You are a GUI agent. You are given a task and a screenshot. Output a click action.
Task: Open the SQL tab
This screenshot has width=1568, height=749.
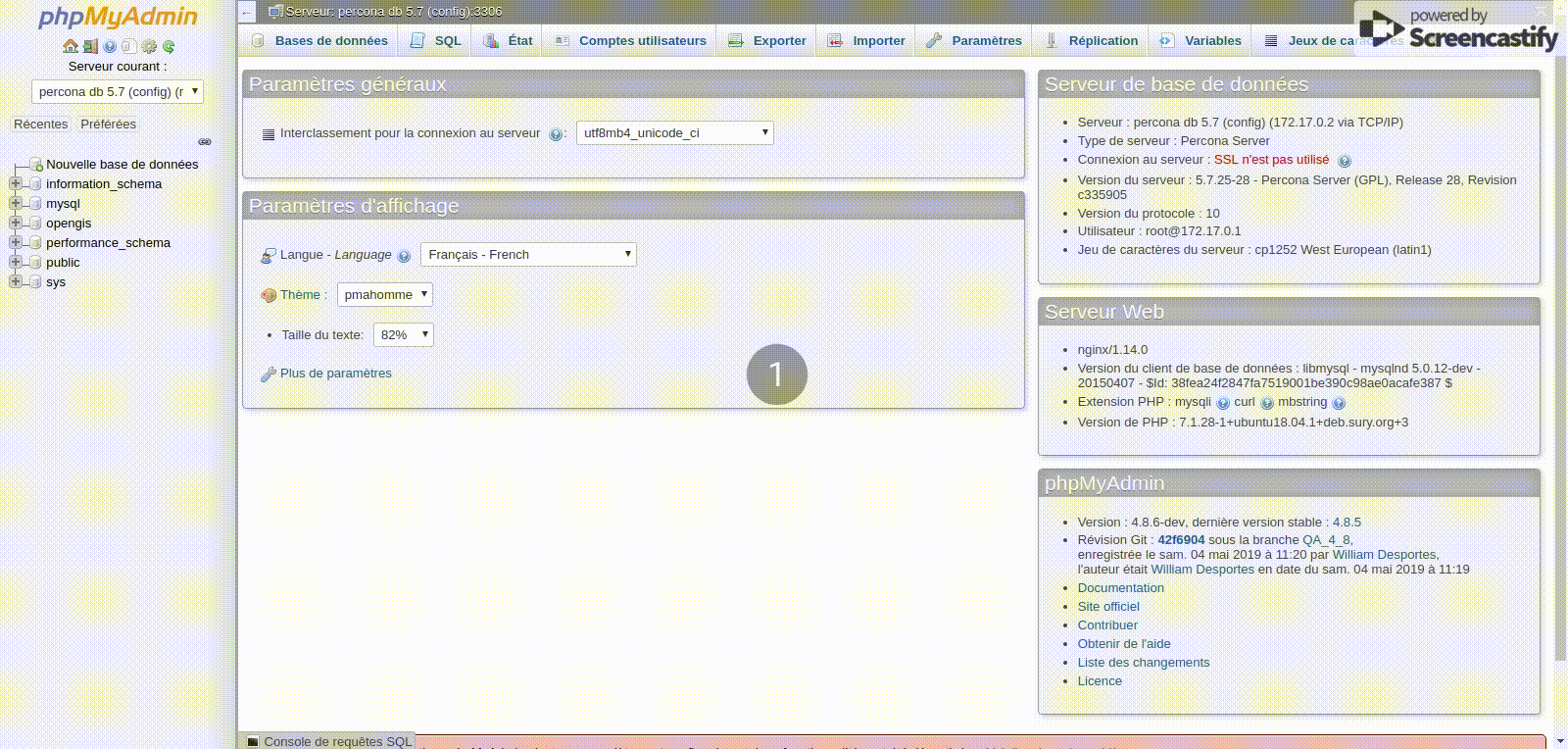(x=436, y=40)
